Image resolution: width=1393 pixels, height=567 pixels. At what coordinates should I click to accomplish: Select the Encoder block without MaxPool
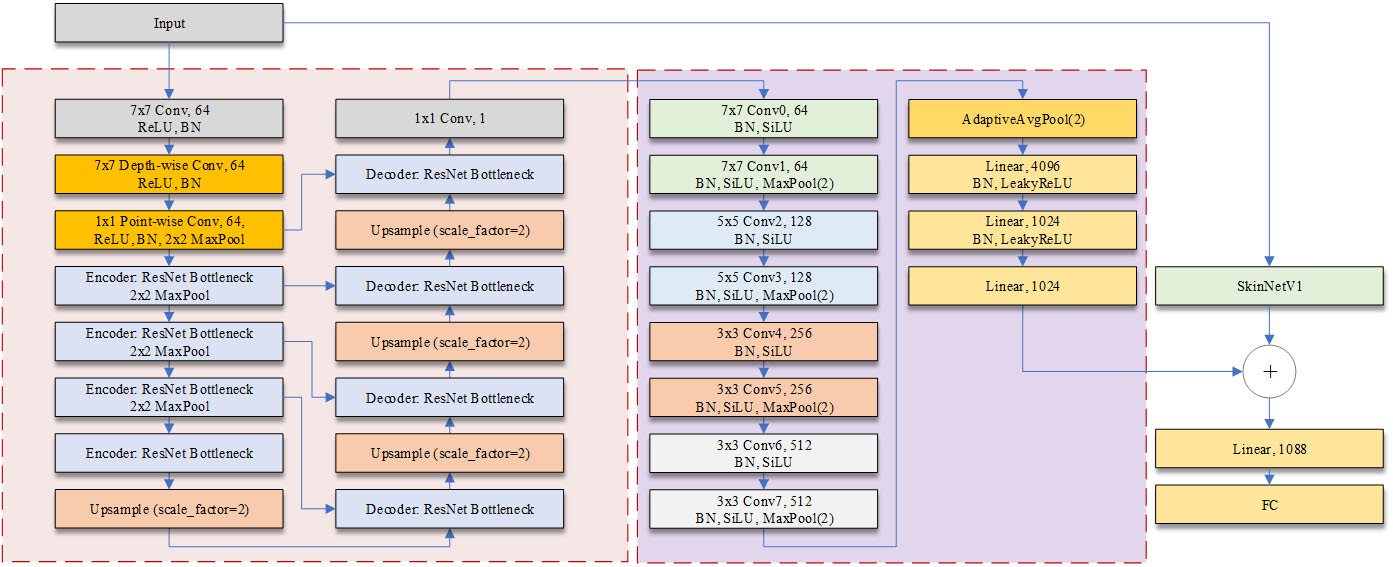169,453
